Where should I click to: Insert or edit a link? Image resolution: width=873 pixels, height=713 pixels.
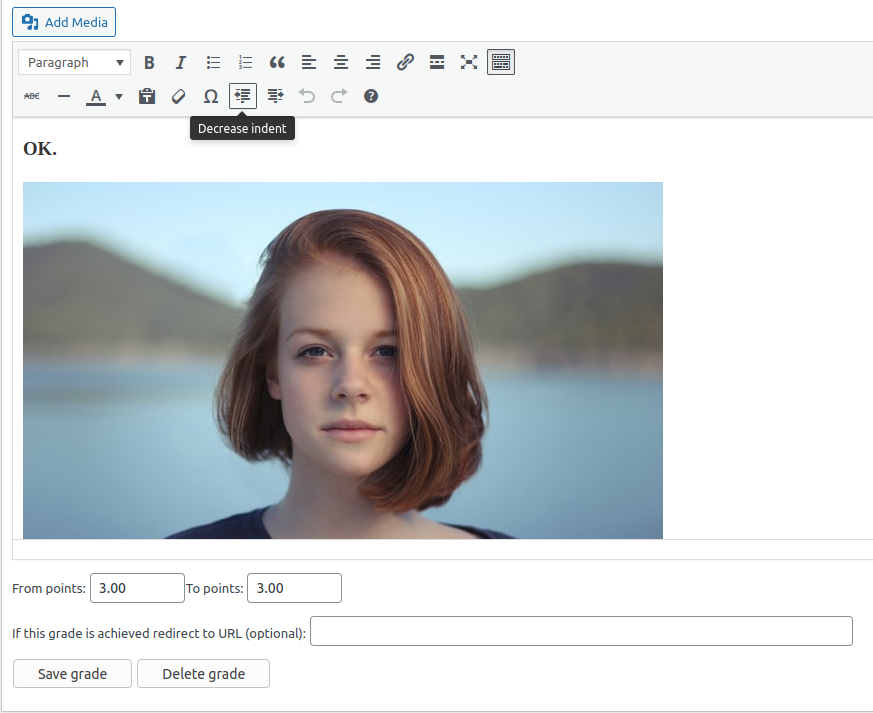click(405, 63)
